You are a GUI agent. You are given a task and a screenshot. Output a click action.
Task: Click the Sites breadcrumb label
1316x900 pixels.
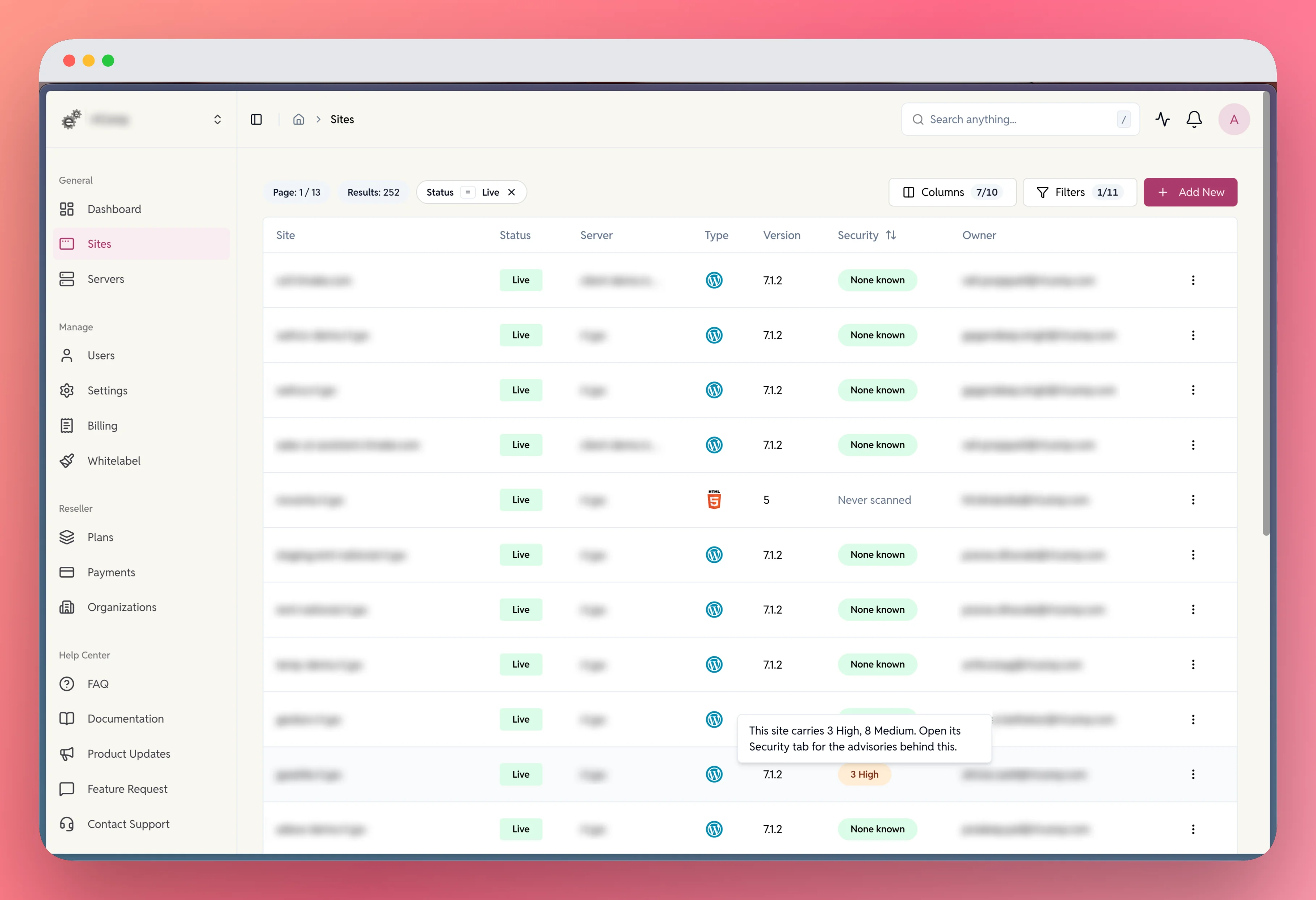(x=342, y=120)
